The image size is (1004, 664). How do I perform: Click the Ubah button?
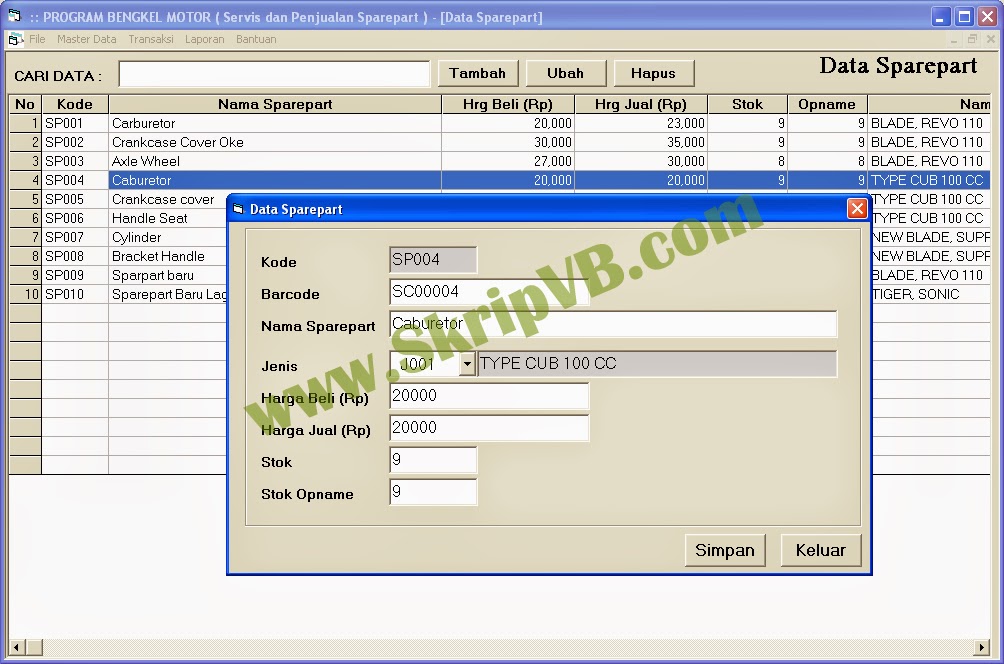click(x=565, y=73)
